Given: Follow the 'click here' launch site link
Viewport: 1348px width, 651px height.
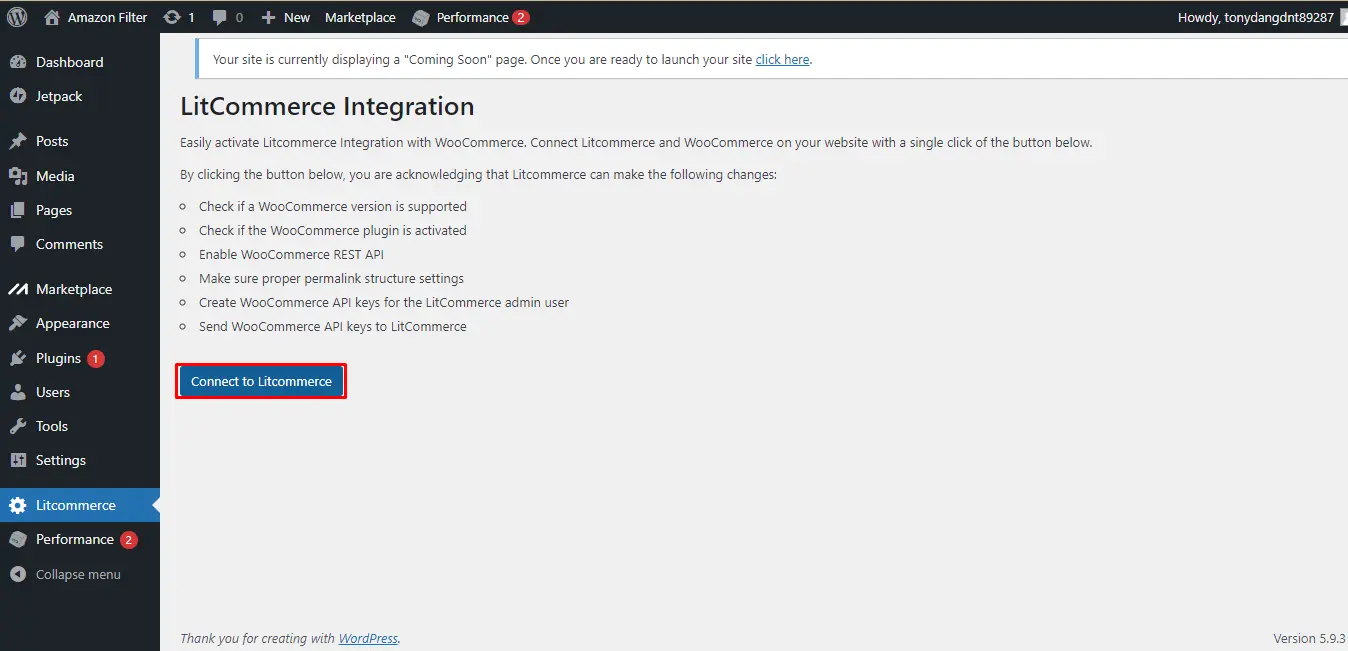Looking at the screenshot, I should click(782, 59).
